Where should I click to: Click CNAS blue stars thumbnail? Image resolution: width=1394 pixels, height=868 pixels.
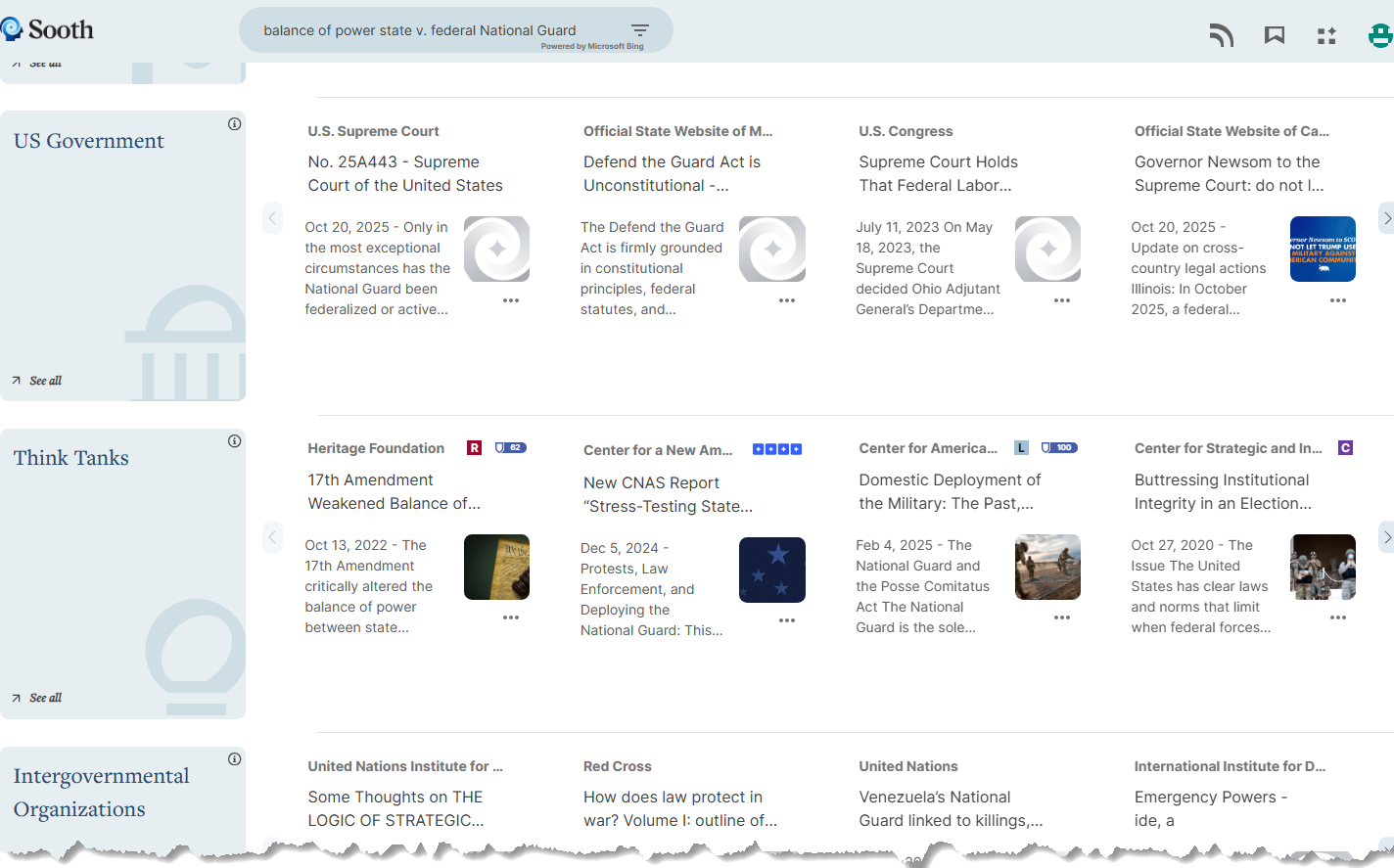click(772, 570)
